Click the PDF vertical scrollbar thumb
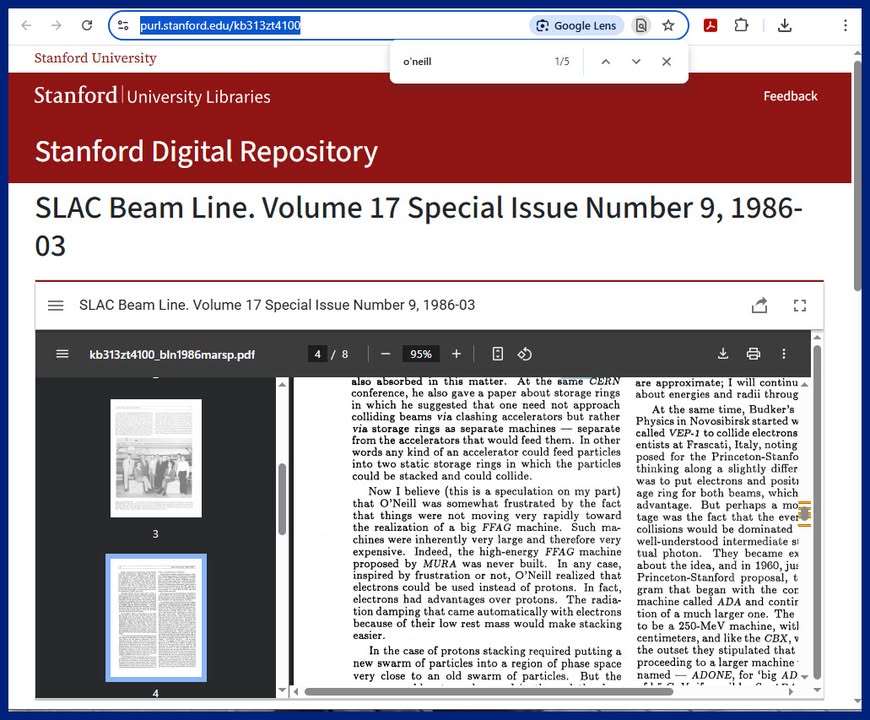The height and width of the screenshot is (720, 870). pos(805,513)
